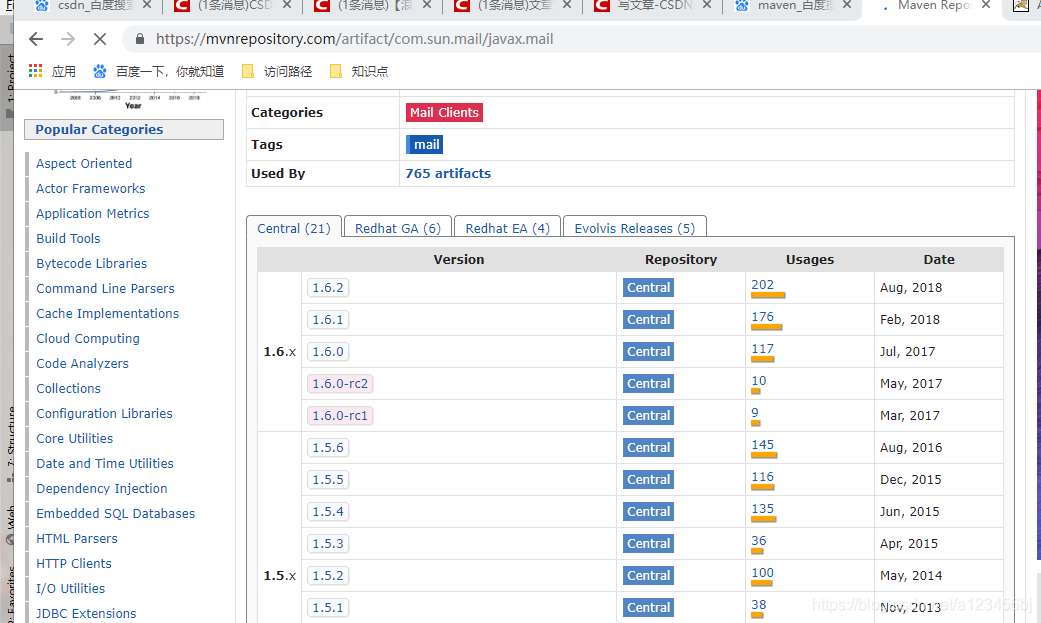Open the 访问路径 bookmarks folder
The height and width of the screenshot is (623, 1041).
(x=277, y=71)
